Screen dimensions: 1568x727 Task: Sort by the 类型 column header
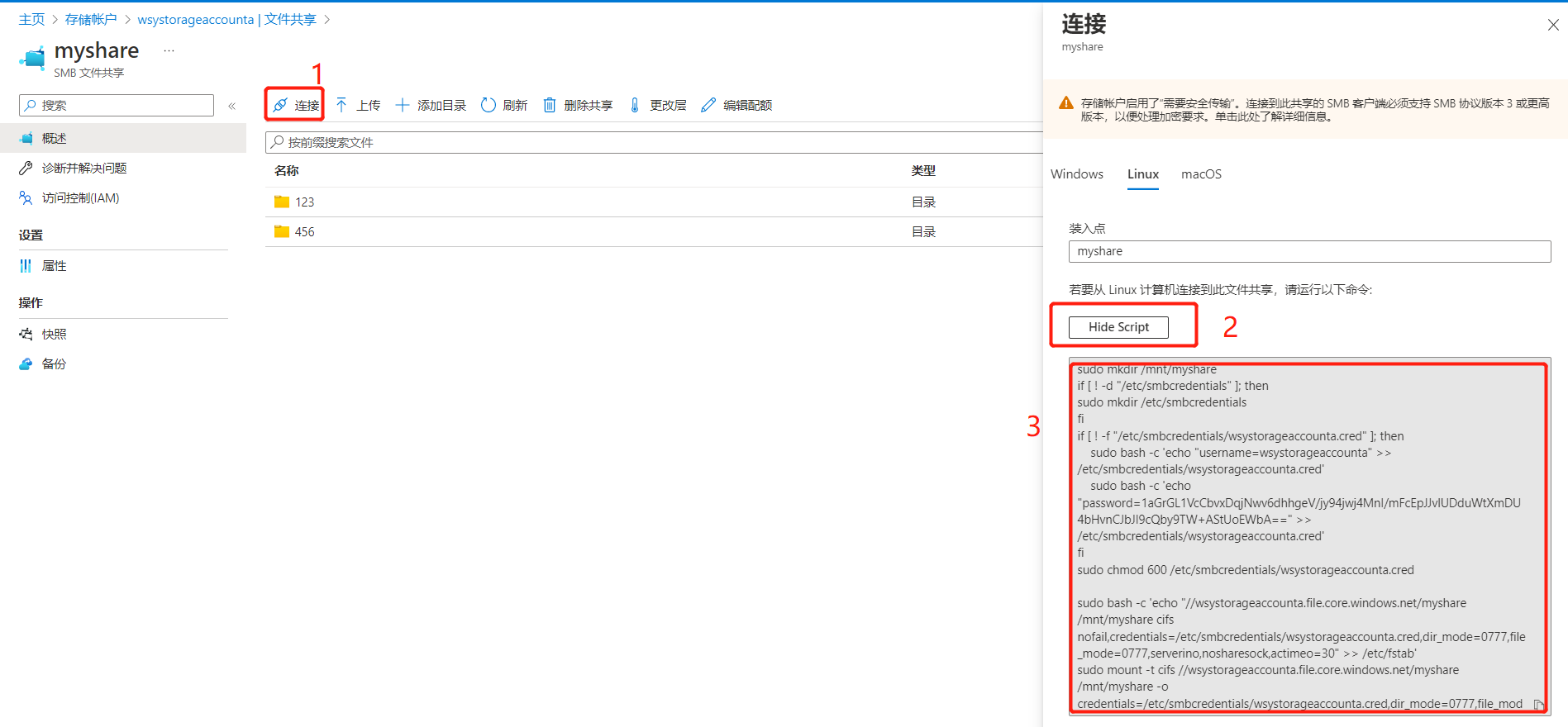(923, 170)
